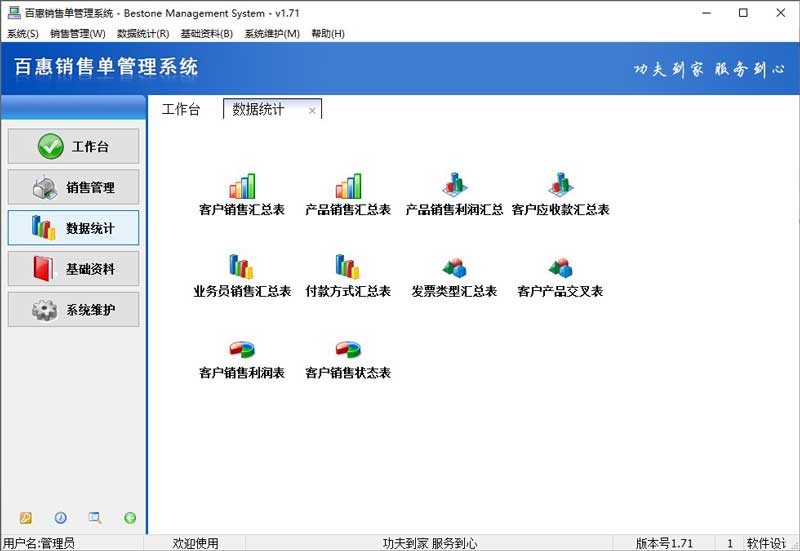Open the 产品销售汇总表 report icon
Image resolution: width=800 pixels, height=551 pixels.
[x=348, y=186]
